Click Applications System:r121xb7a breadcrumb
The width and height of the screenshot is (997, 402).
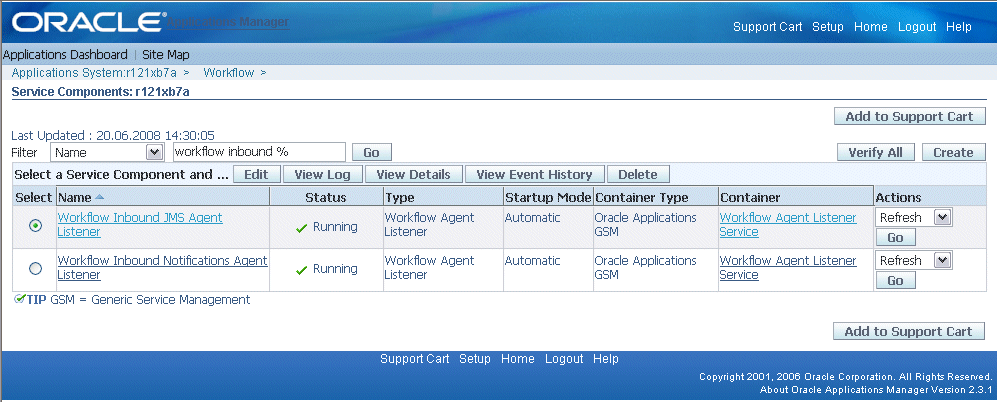coord(94,73)
